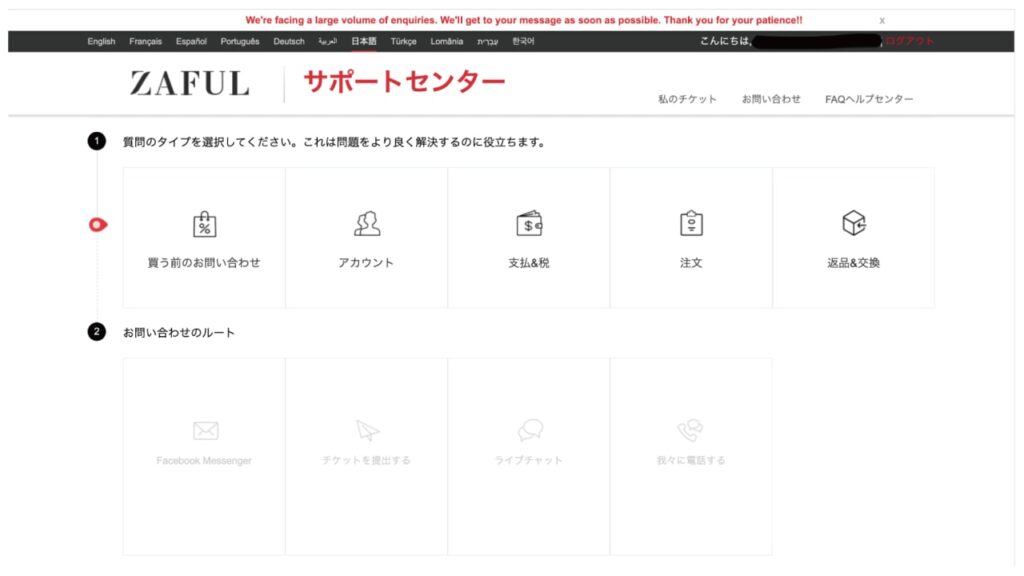Click the phone call icon

[x=690, y=430]
